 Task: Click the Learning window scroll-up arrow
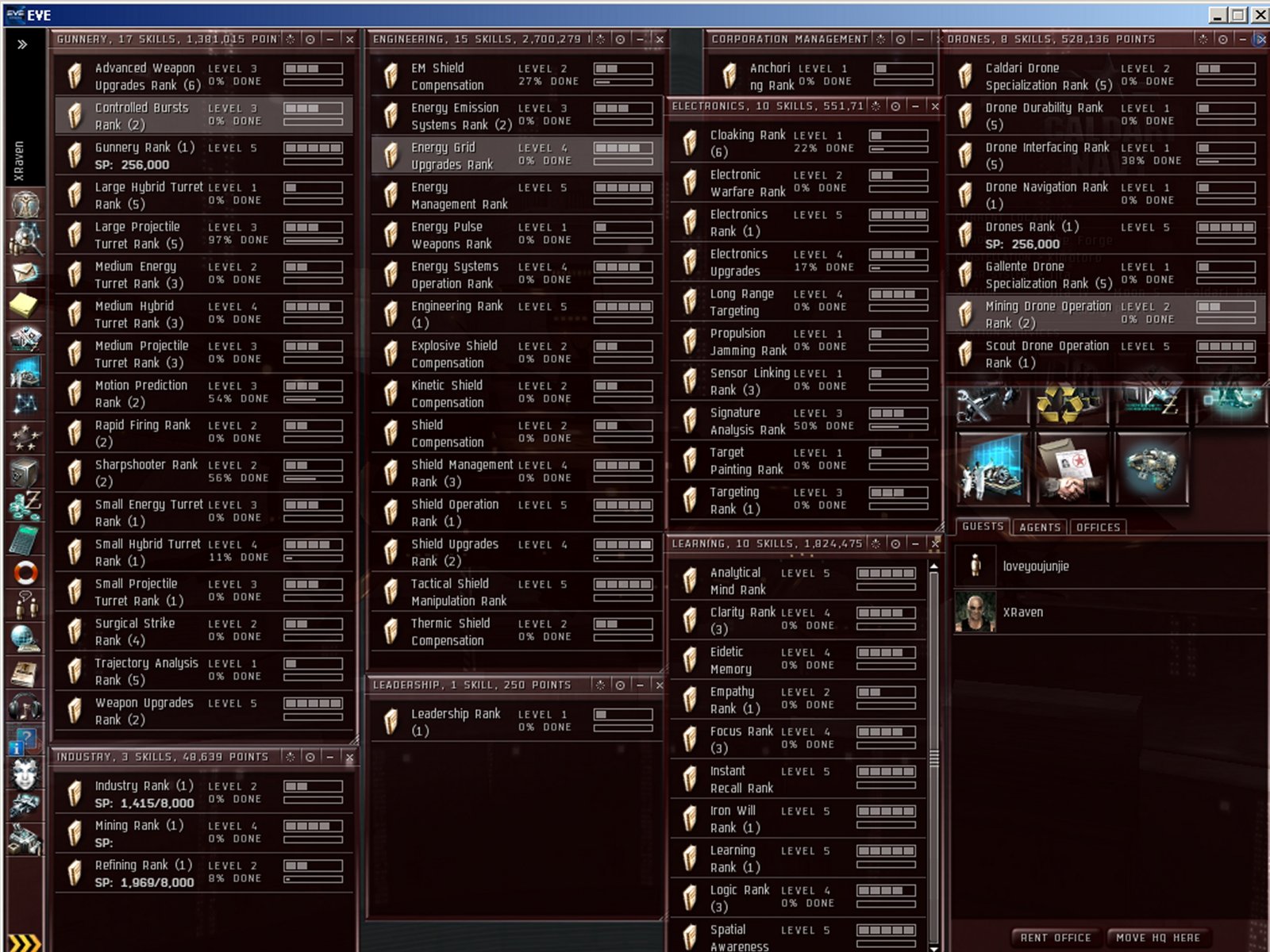pyautogui.click(x=933, y=566)
